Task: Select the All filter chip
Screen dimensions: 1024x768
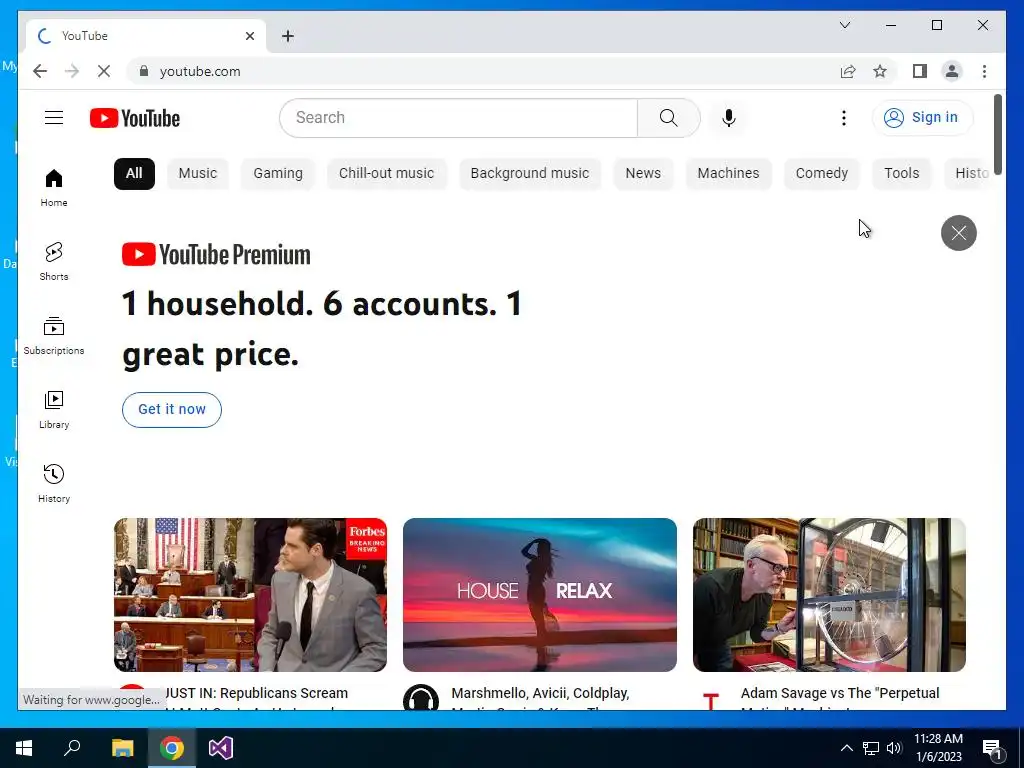Action: [134, 174]
